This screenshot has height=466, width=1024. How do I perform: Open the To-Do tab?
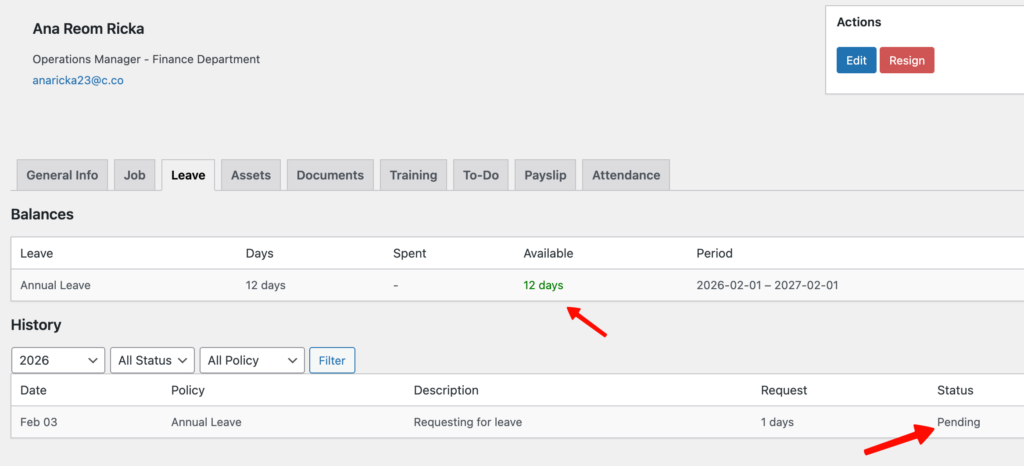(481, 175)
